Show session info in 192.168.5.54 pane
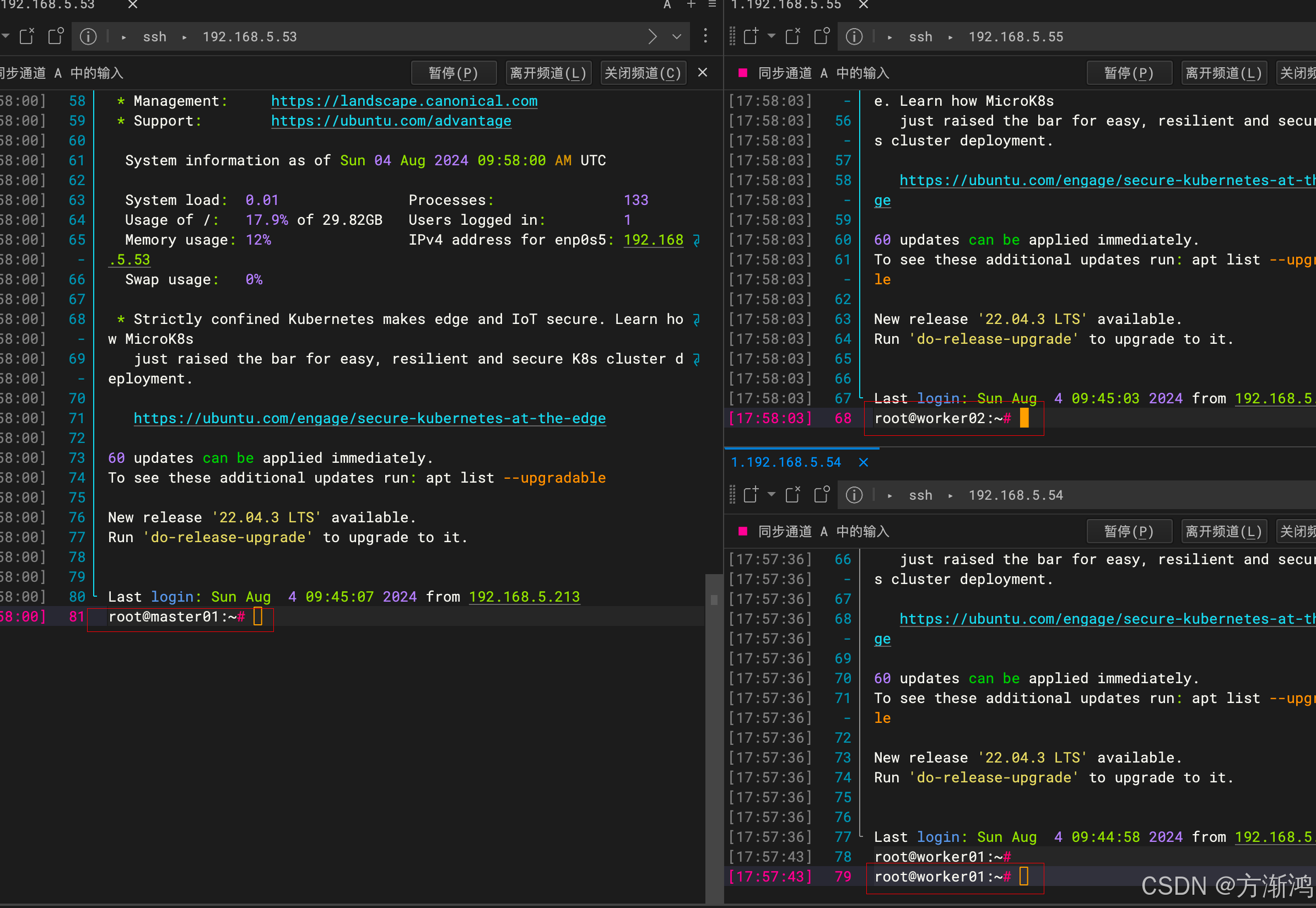 pyautogui.click(x=854, y=495)
